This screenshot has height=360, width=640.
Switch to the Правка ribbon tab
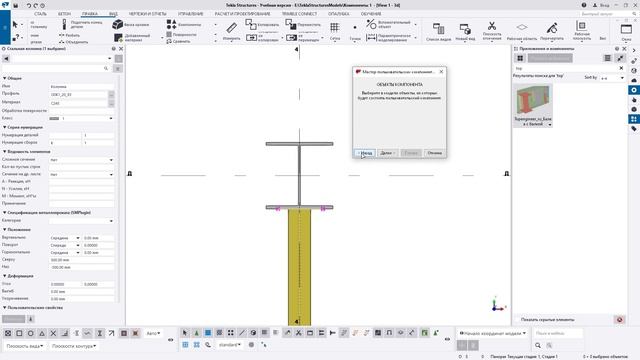coord(89,14)
